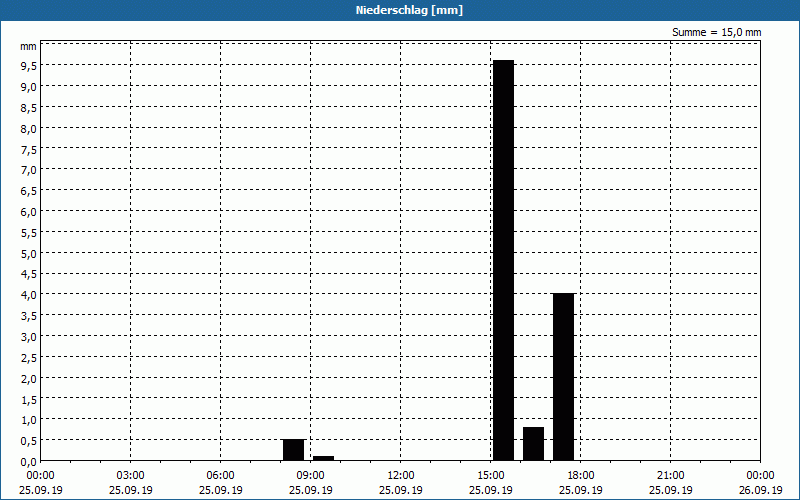Click the 06:00 time axis label
The height and width of the screenshot is (500, 800).
(x=220, y=476)
